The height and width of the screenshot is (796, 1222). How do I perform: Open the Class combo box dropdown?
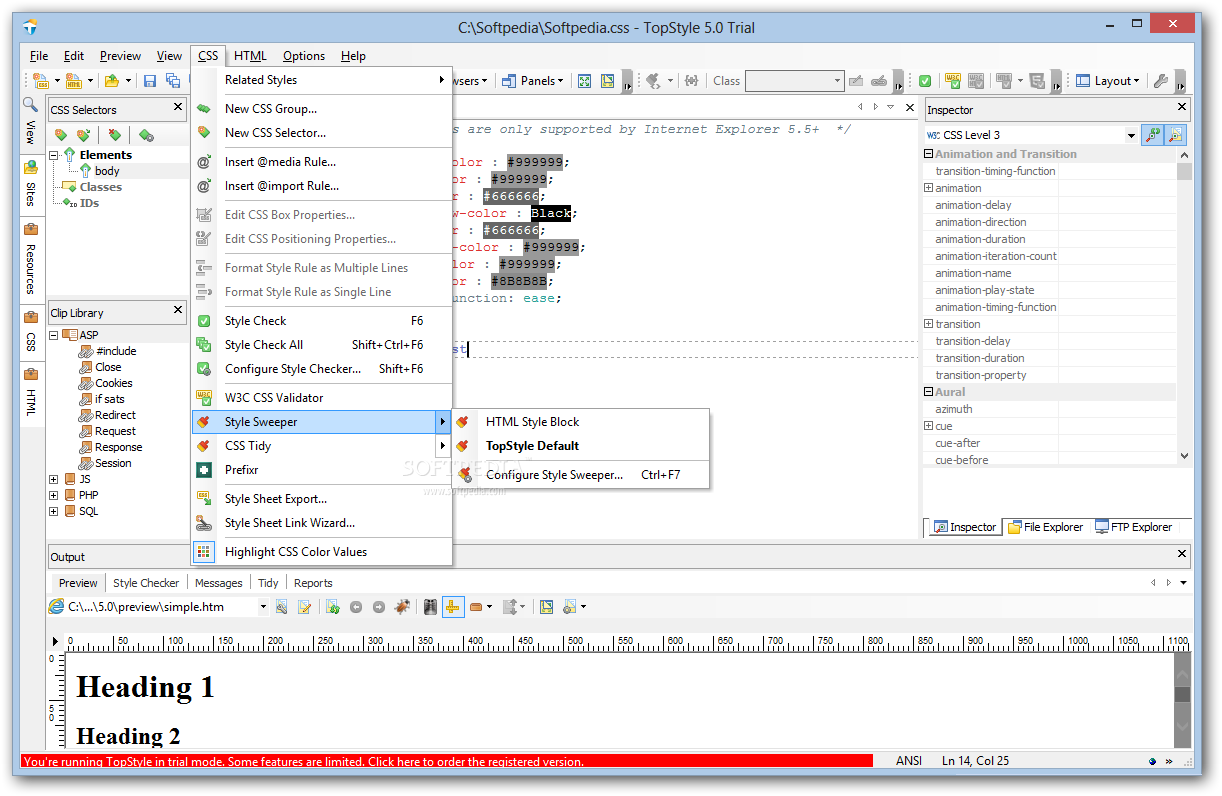click(838, 81)
